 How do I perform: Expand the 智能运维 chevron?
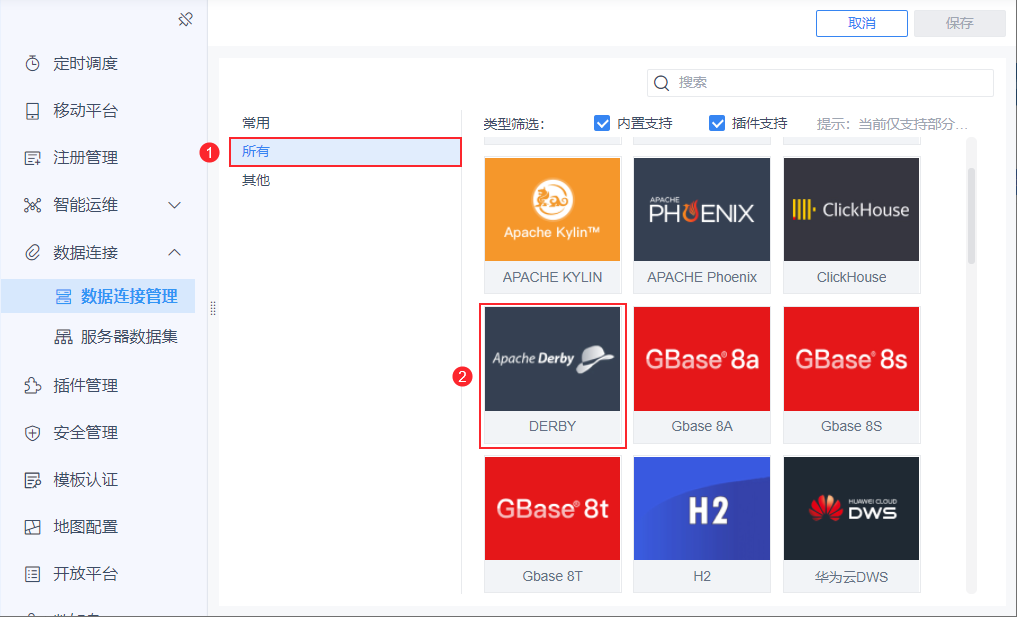click(x=174, y=205)
